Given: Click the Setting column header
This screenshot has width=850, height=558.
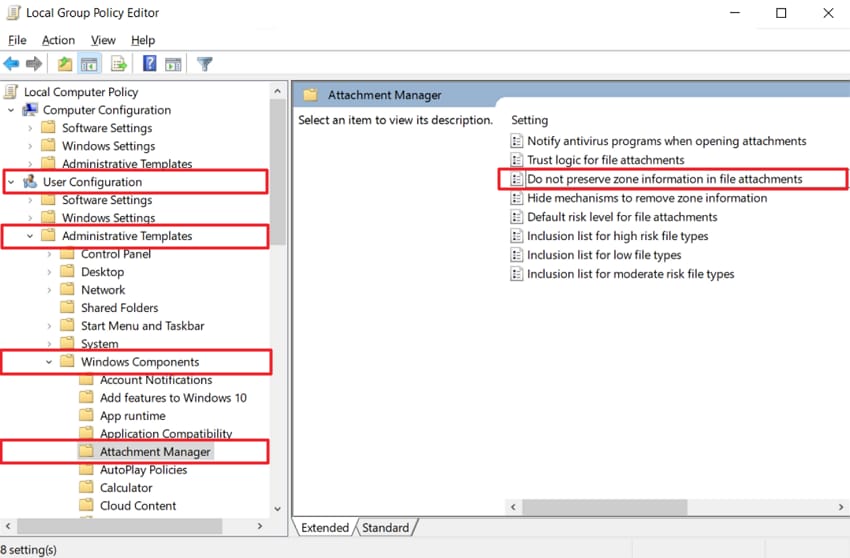Looking at the screenshot, I should click(530, 120).
